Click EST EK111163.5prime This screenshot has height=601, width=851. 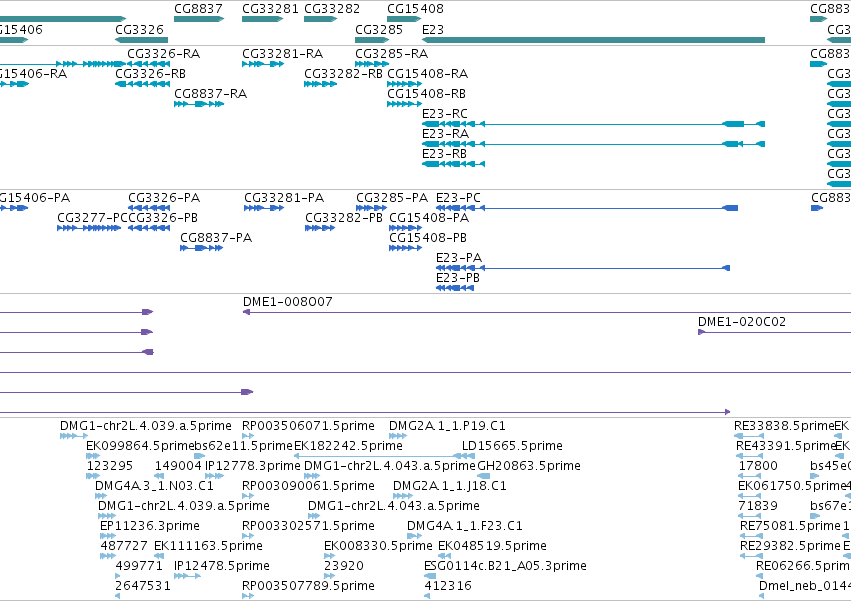pos(159,556)
